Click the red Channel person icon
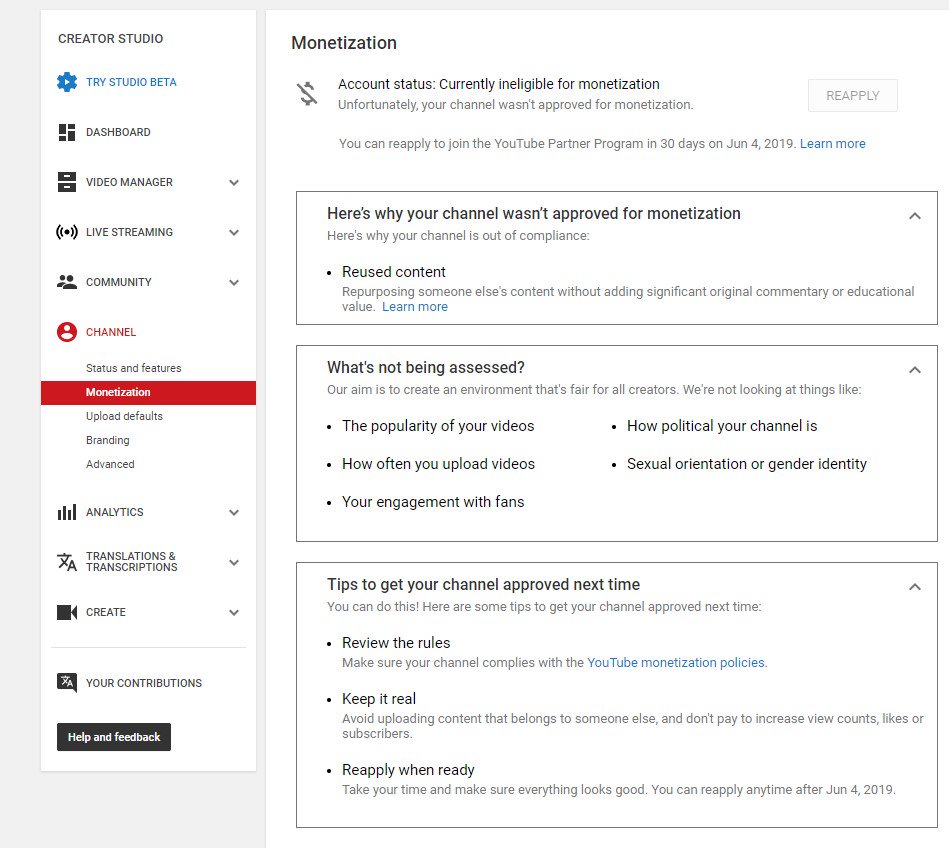 click(67, 332)
